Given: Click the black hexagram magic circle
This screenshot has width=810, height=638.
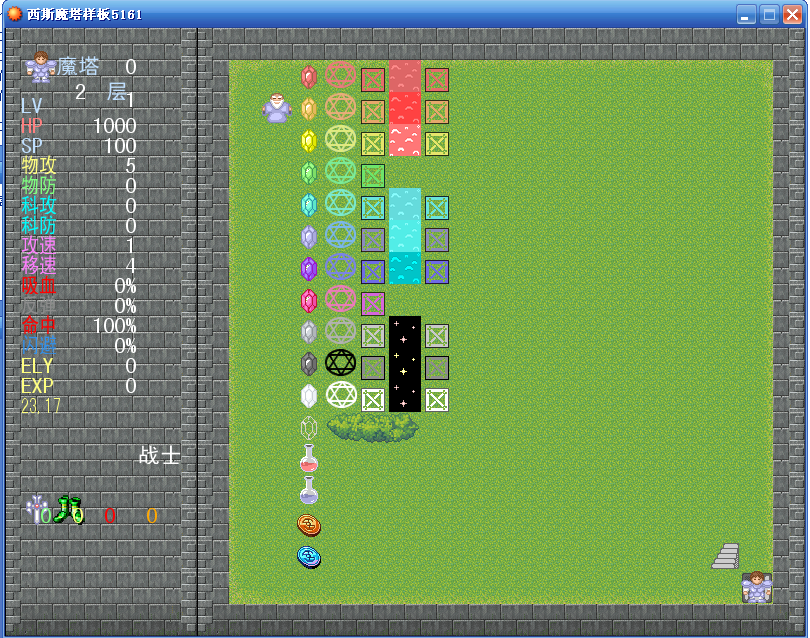Looking at the screenshot, I should [x=341, y=363].
